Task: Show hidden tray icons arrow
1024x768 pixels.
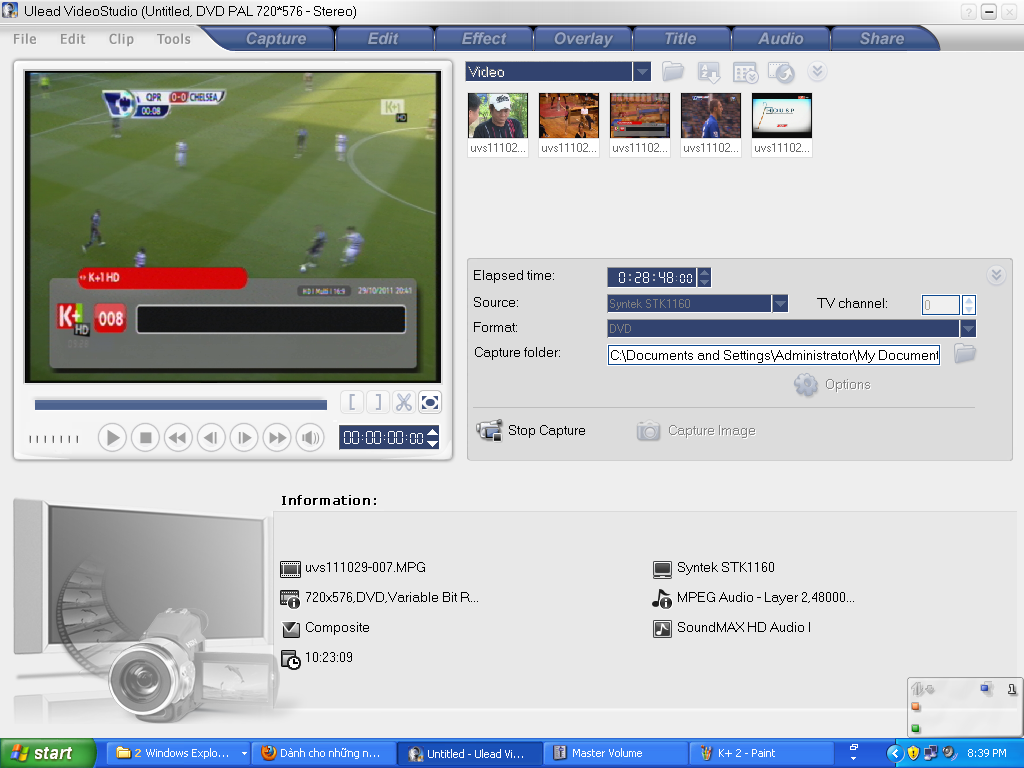Action: 894,754
